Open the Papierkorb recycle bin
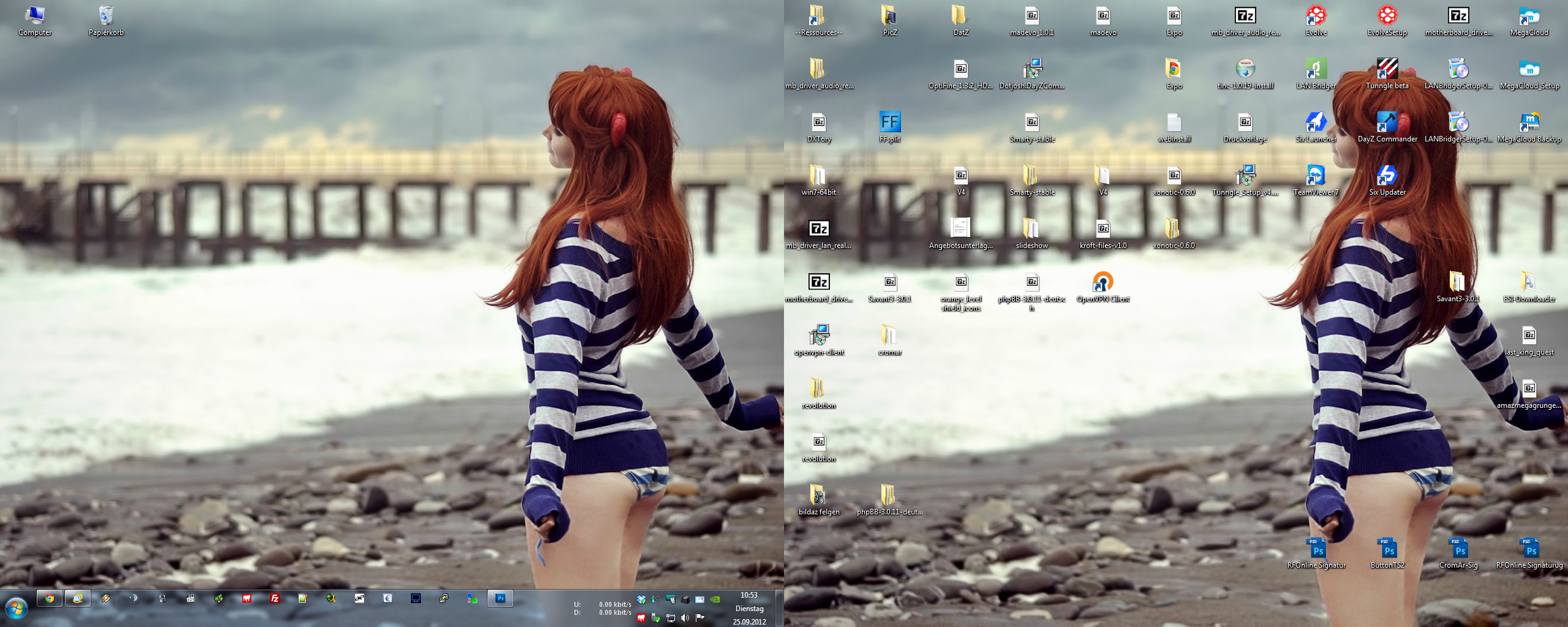This screenshot has width=1568, height=627. pos(106,21)
